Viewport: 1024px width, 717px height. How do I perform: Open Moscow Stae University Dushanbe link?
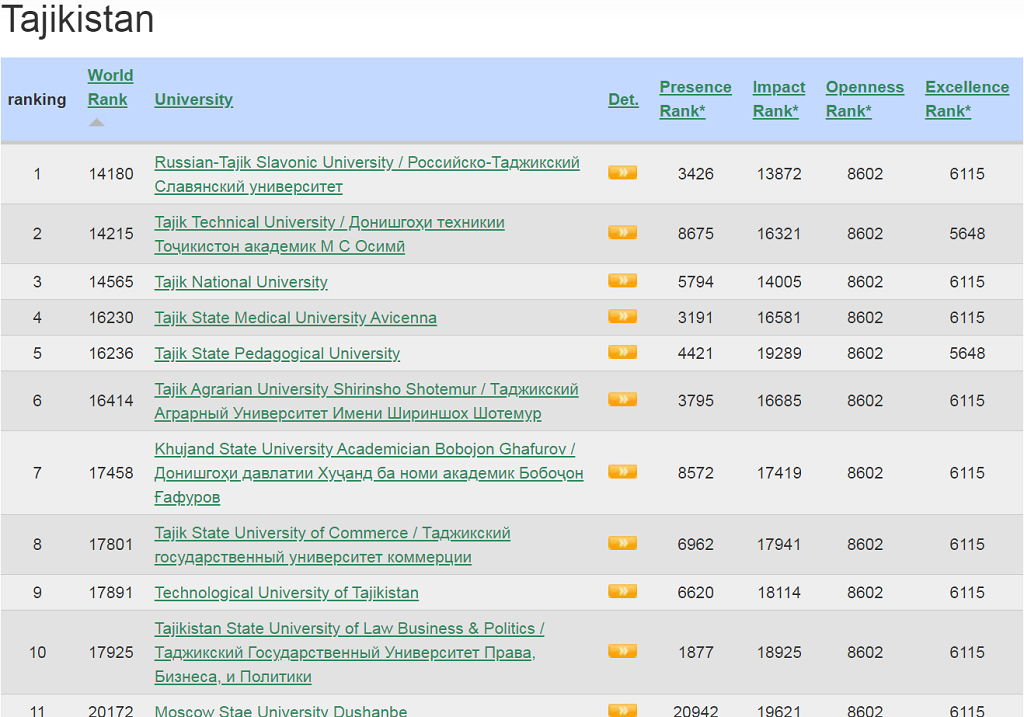(281, 710)
